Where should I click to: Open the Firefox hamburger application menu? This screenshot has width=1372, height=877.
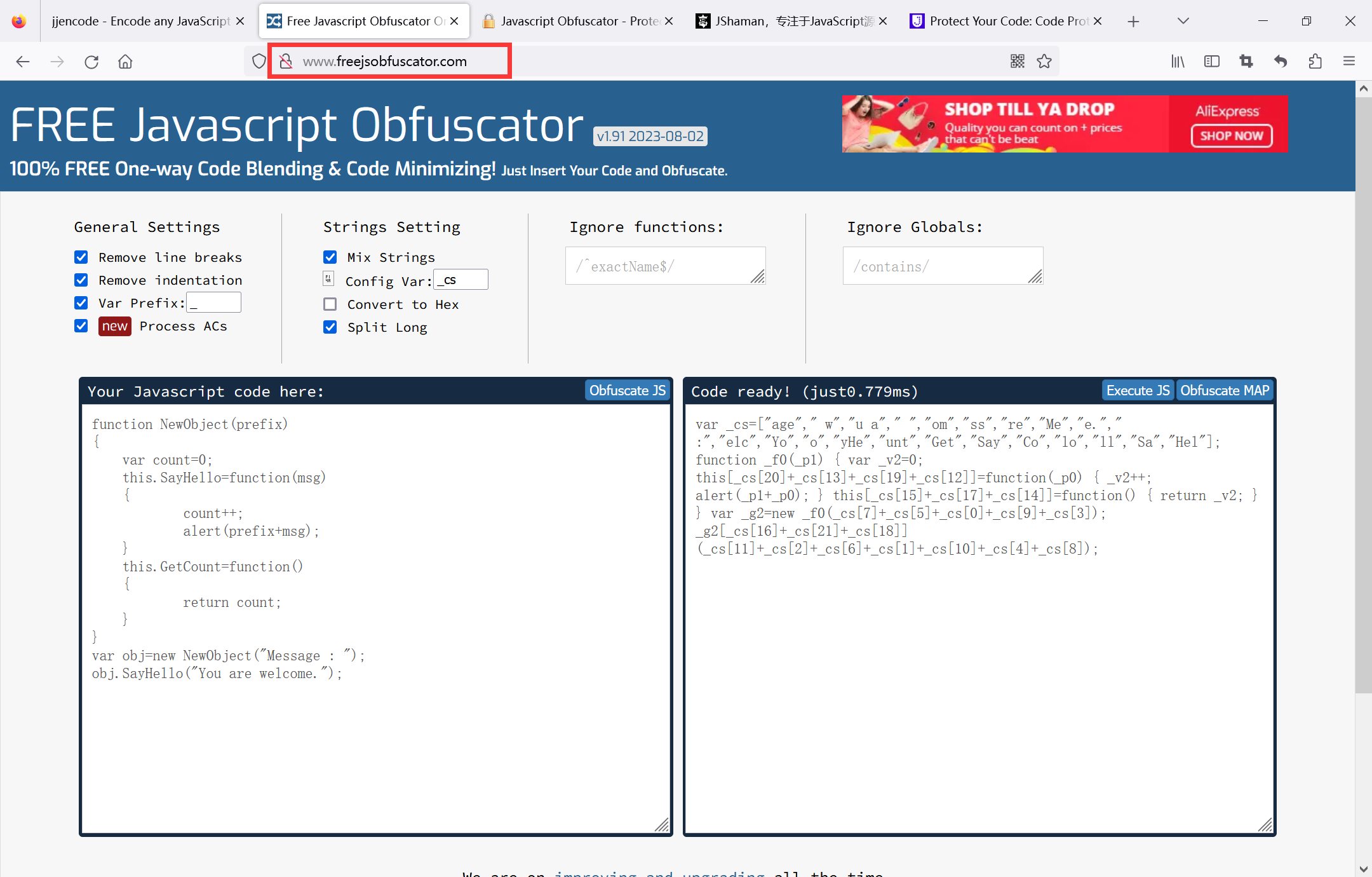[x=1349, y=61]
